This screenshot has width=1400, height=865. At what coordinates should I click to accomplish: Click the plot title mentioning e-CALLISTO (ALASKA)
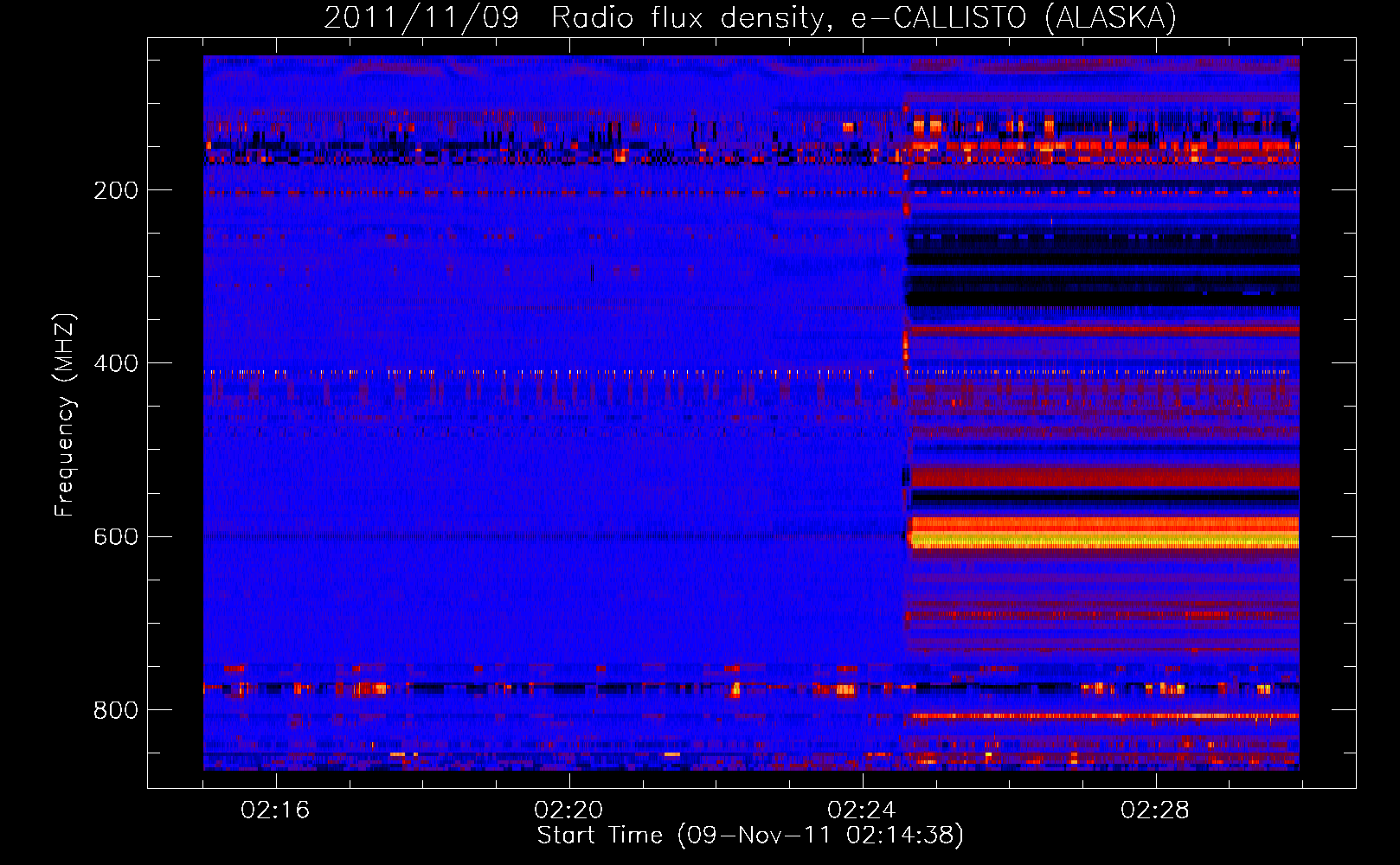click(750, 17)
